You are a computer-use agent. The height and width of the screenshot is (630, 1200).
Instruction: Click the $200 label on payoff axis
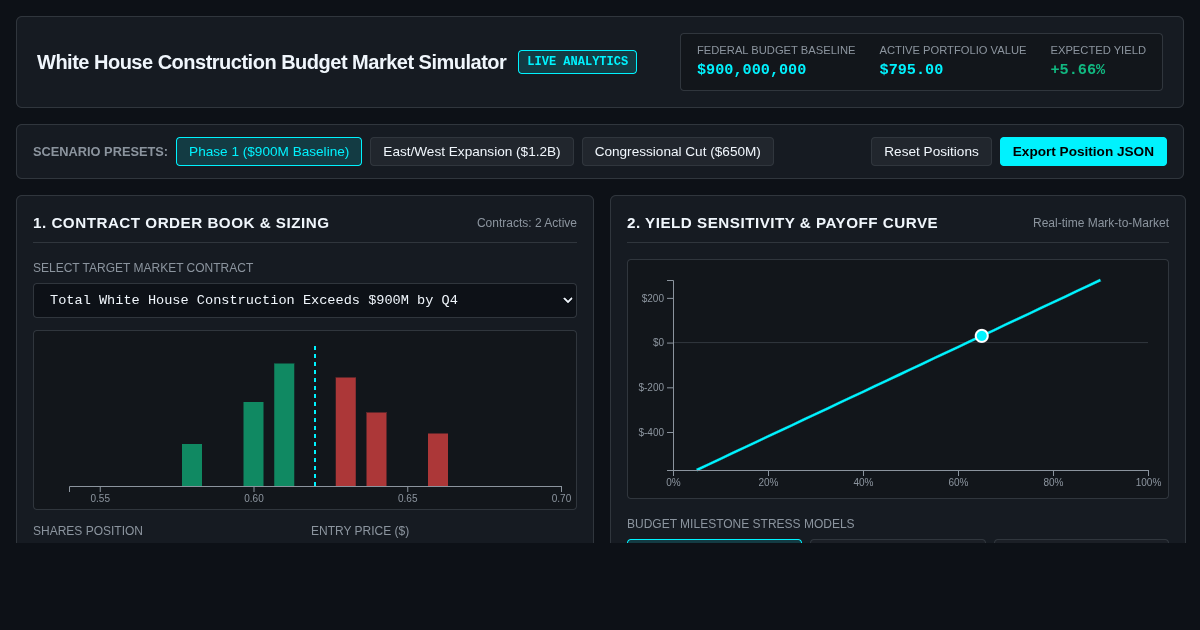pyautogui.click(x=652, y=298)
